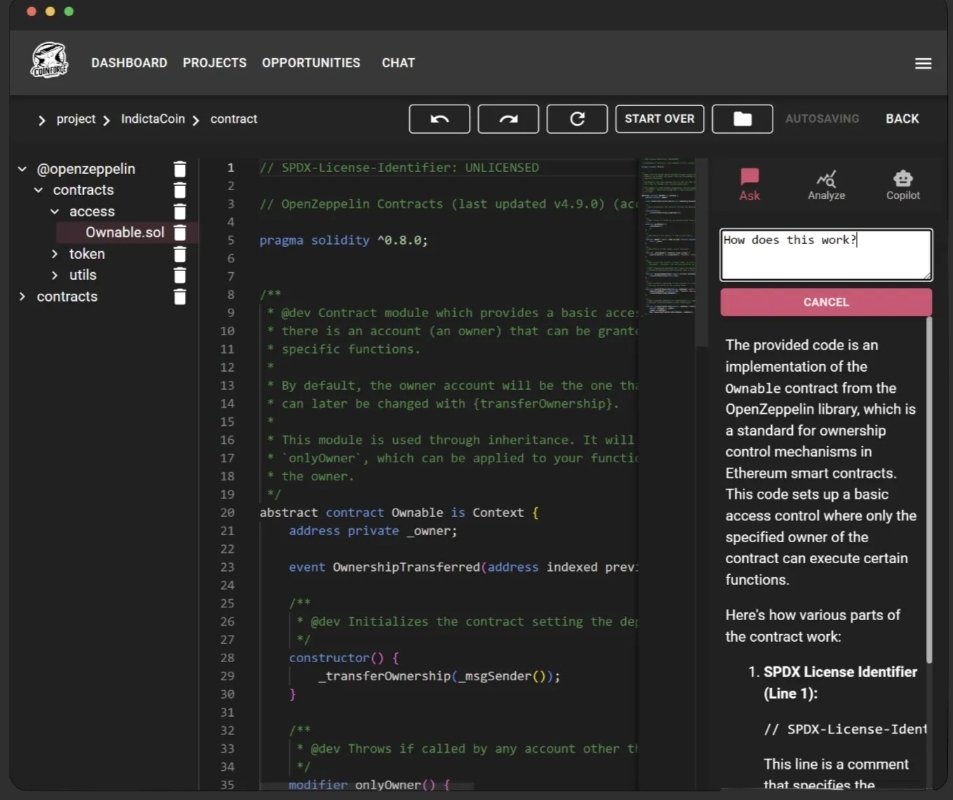
Task: Click the answer panel scrollbar
Action: tap(929, 489)
